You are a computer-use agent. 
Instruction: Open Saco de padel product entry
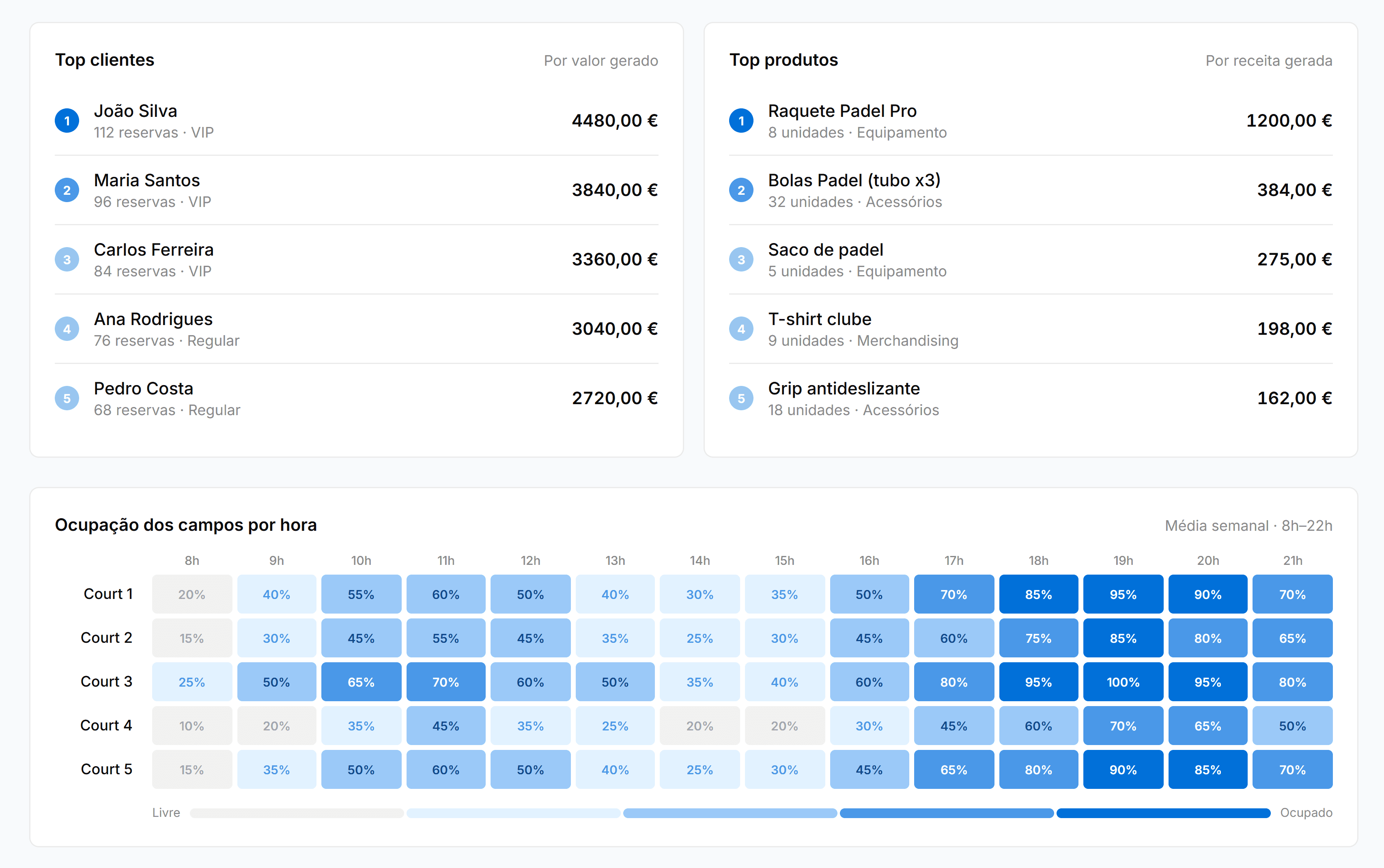pyautogui.click(x=825, y=250)
